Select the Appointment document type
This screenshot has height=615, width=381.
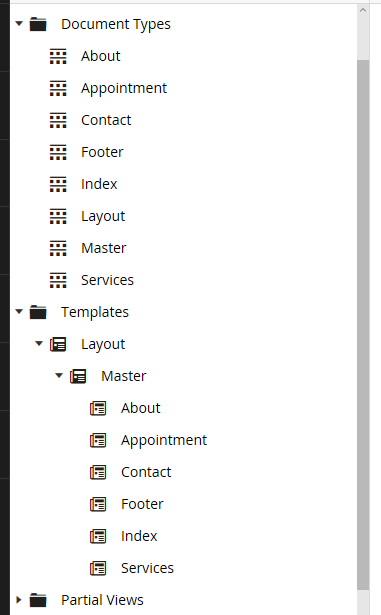(x=124, y=89)
